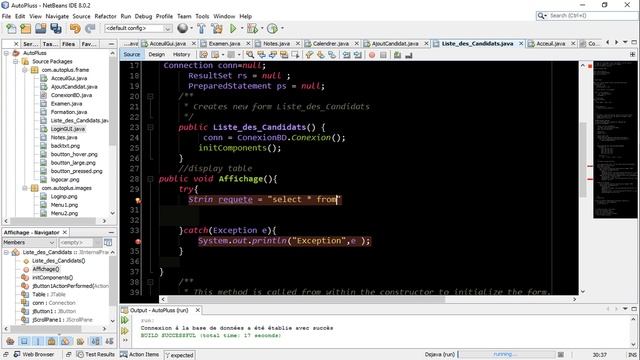Toggle fold marker at line 23

click(150, 127)
